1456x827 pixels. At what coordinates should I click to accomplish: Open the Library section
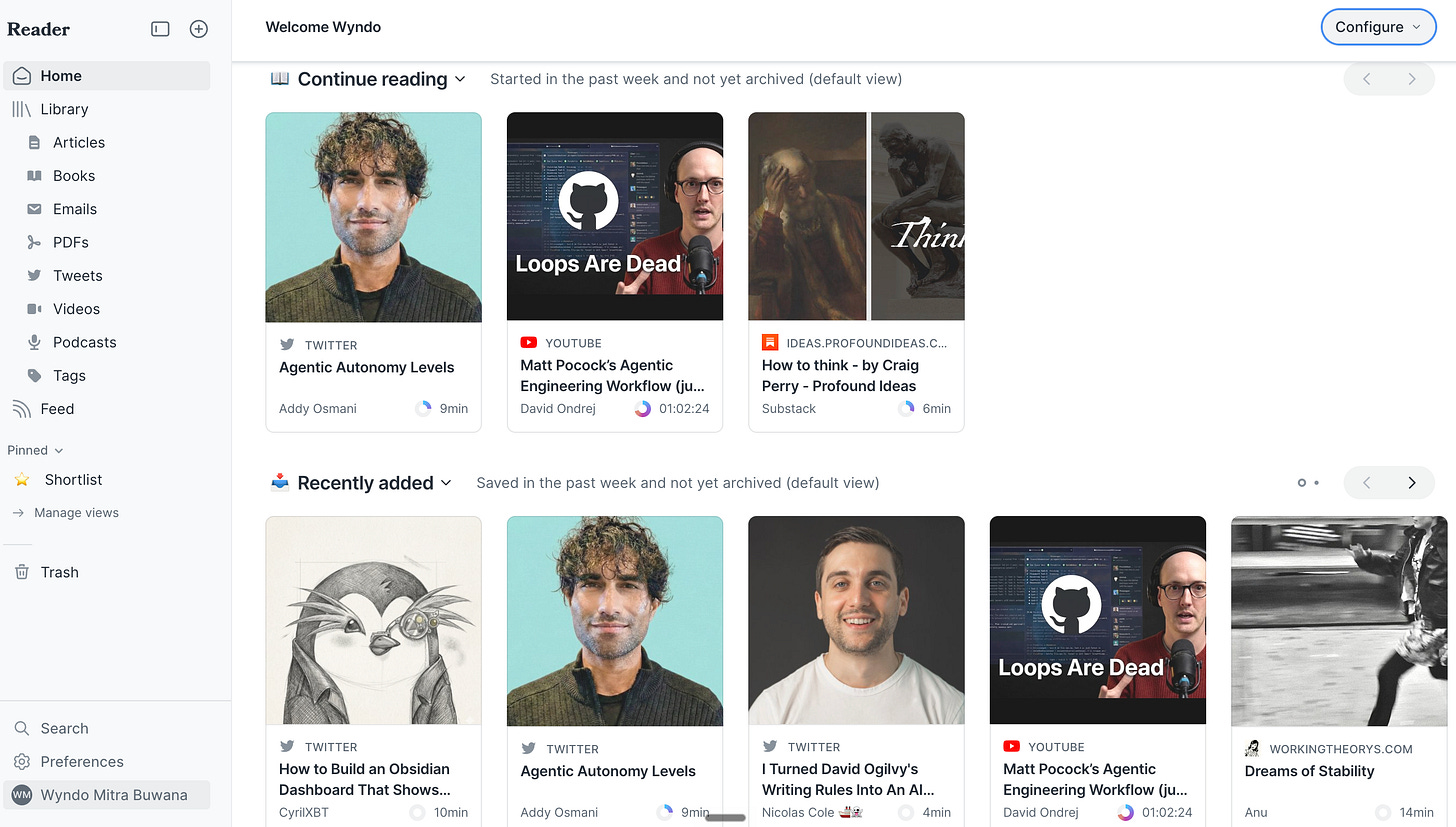pos(106,109)
